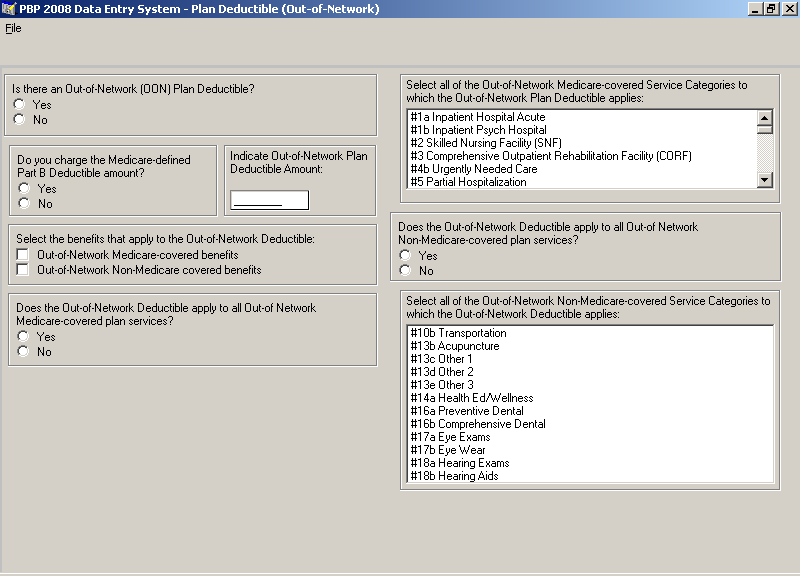Screen dimensions: 800x576
Task: Select No for OON Plan Deductible
Action: click(19, 119)
